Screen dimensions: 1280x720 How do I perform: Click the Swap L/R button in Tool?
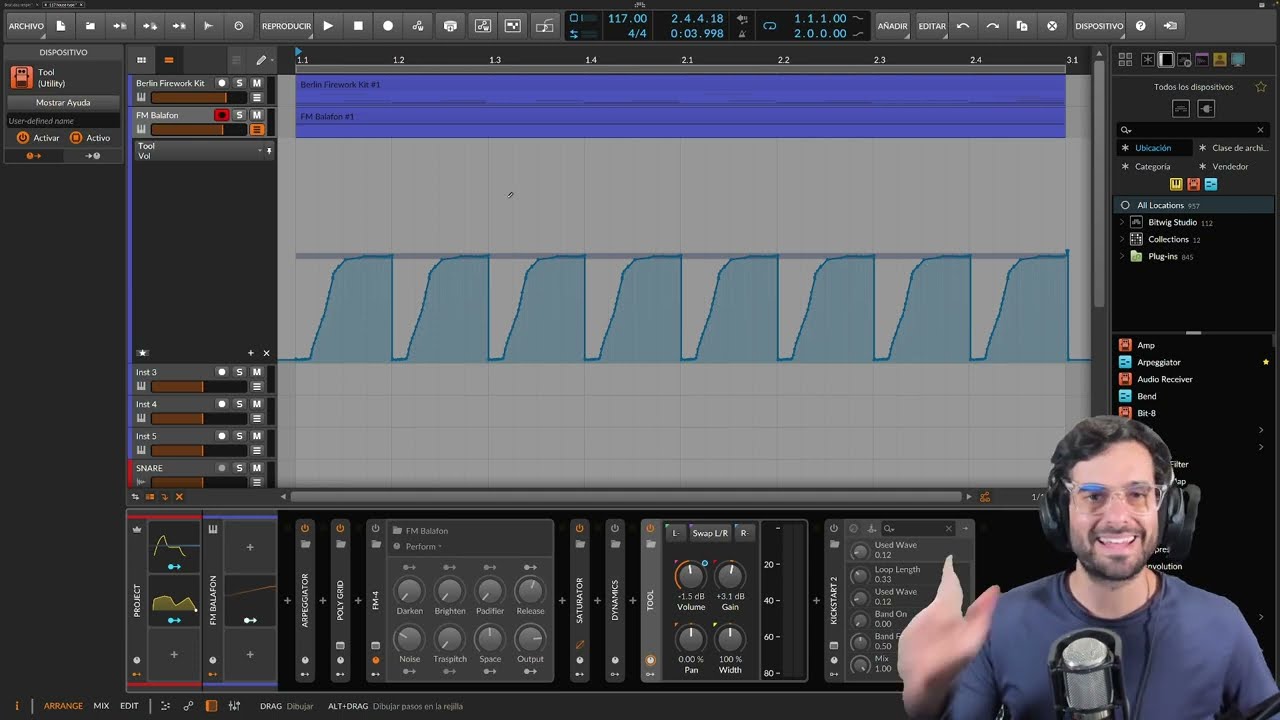click(x=710, y=533)
